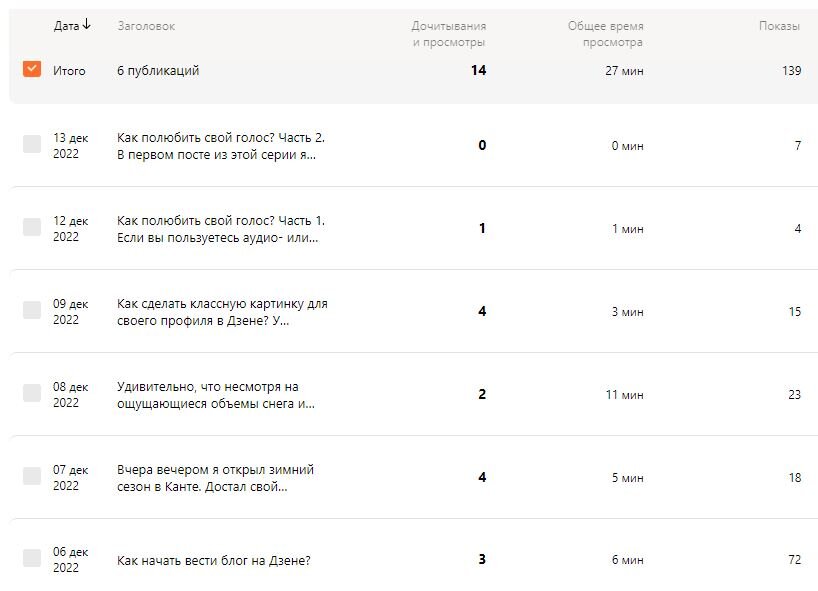
Task: Select the "6 публикаций" summary row
Action: pos(158,70)
